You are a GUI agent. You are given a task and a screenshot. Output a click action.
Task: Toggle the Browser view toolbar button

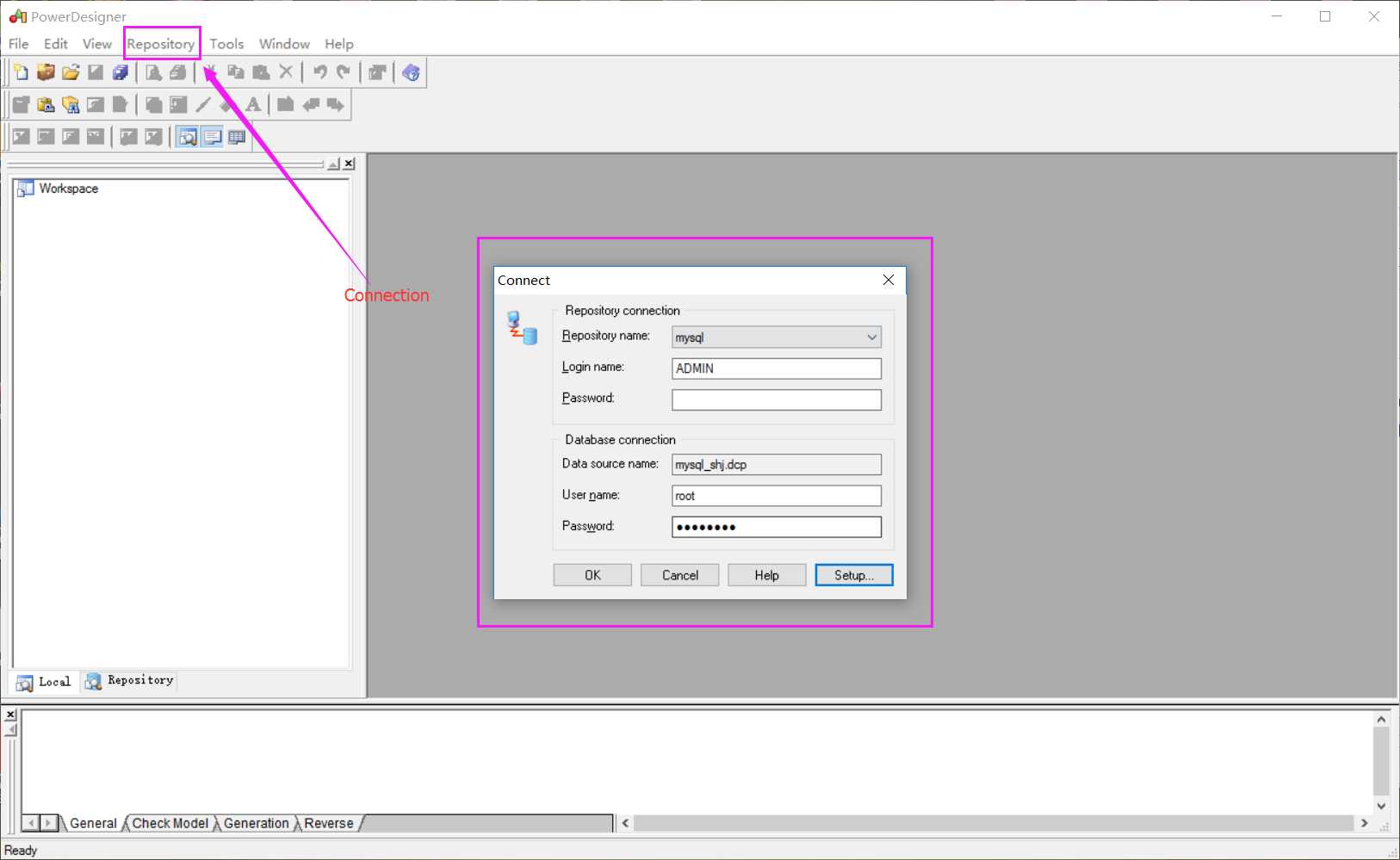[x=187, y=137]
